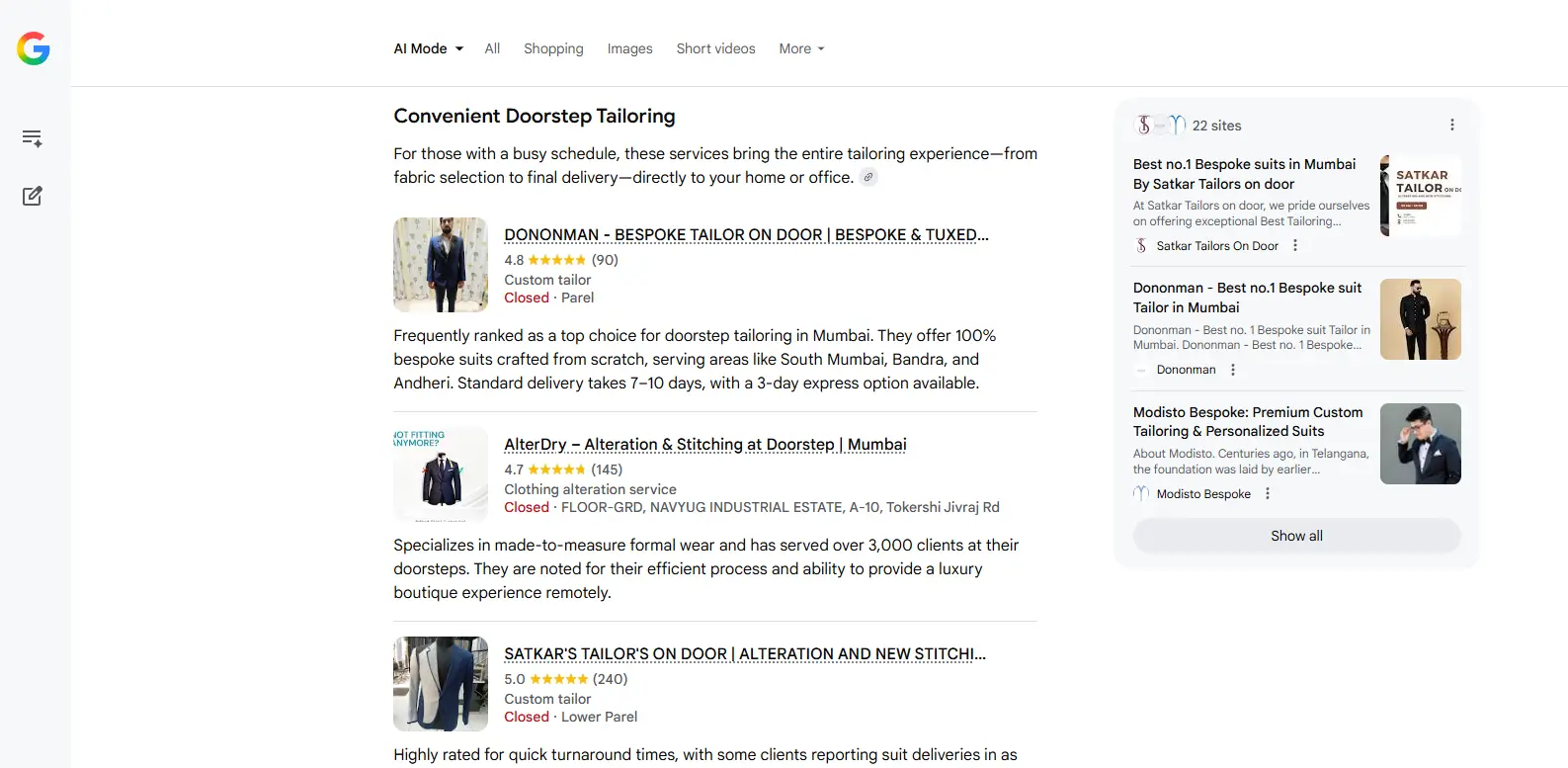Screen dimensions: 1568x768
Task: Switch to the Images tab
Action: [x=629, y=48]
